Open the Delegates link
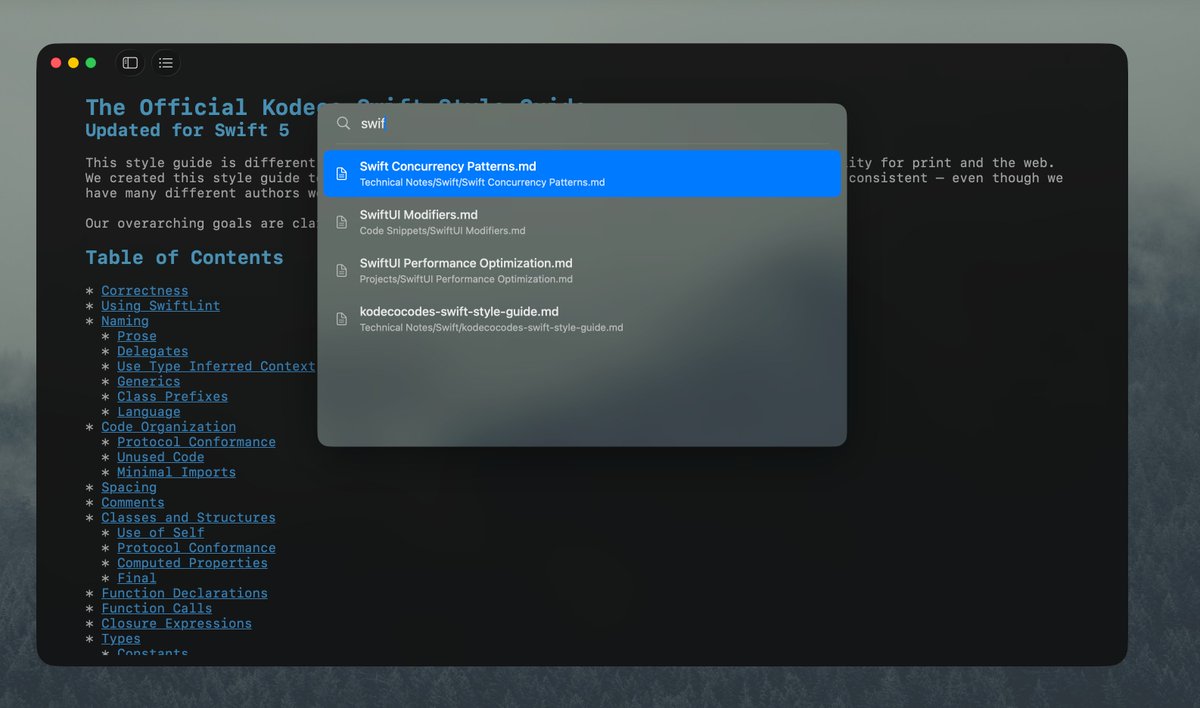The height and width of the screenshot is (708, 1200). coord(152,351)
